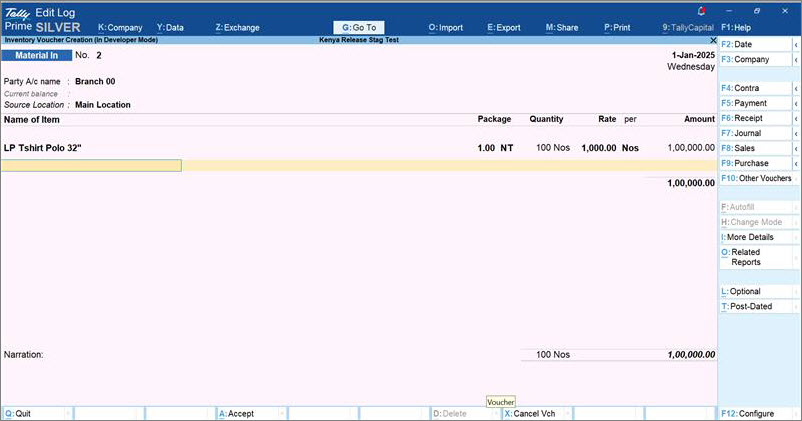The image size is (802, 421).
Task: Click the voucher date 1-Jan-2025
Action: [693, 55]
